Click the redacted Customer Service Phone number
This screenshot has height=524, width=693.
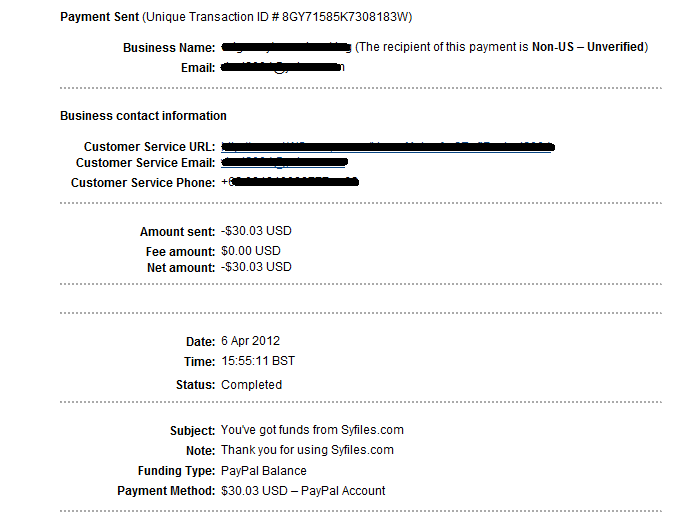(290, 182)
